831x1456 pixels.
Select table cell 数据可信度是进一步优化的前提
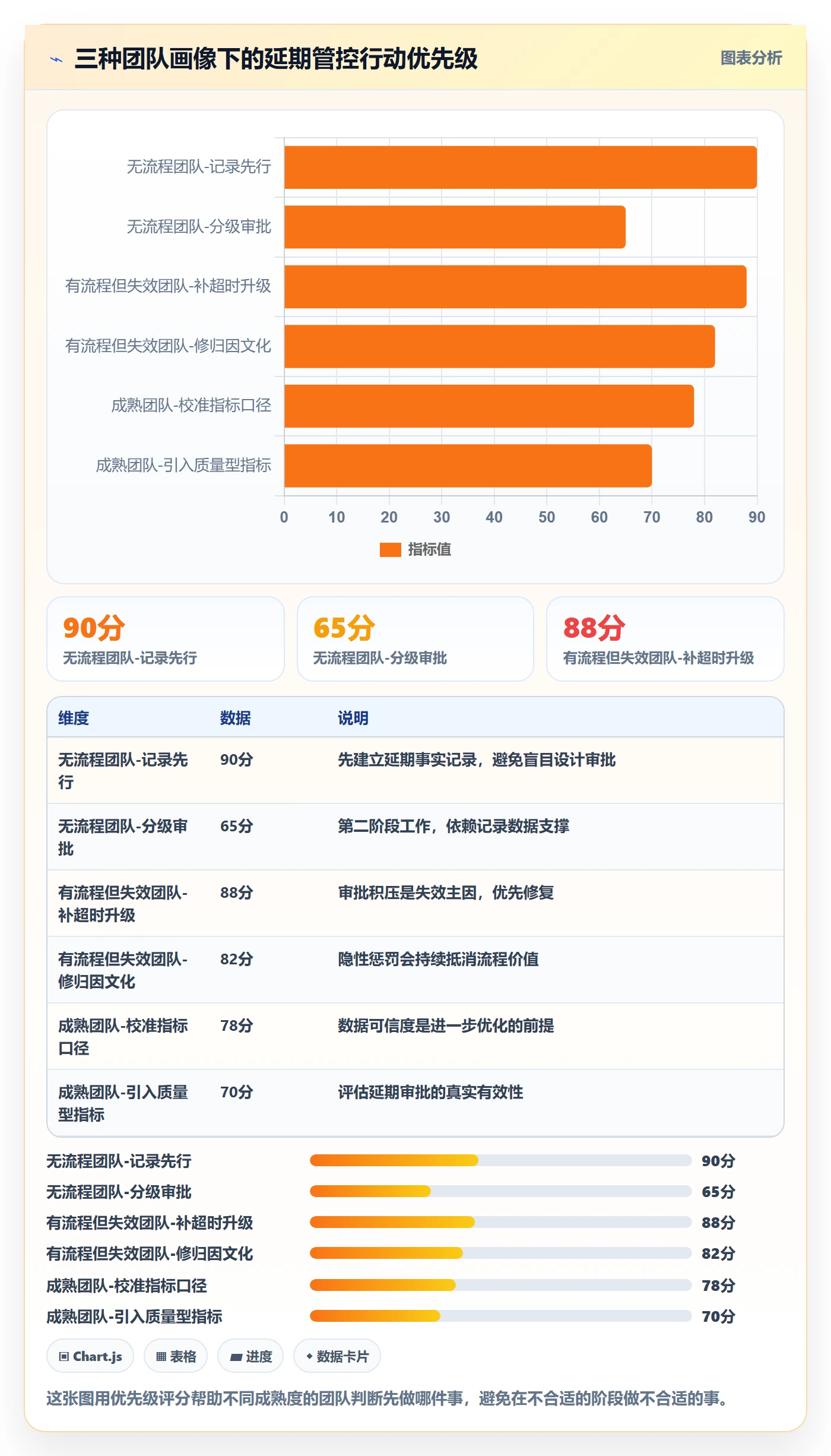446,1025
